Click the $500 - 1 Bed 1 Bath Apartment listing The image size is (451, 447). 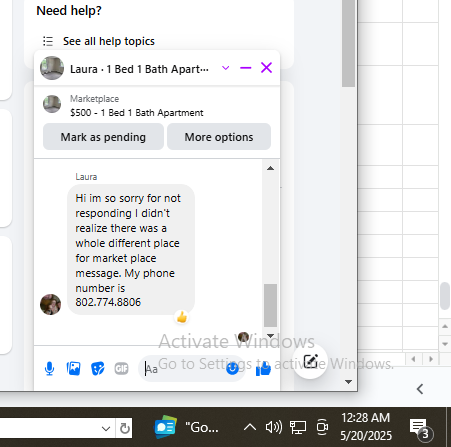[x=137, y=113]
